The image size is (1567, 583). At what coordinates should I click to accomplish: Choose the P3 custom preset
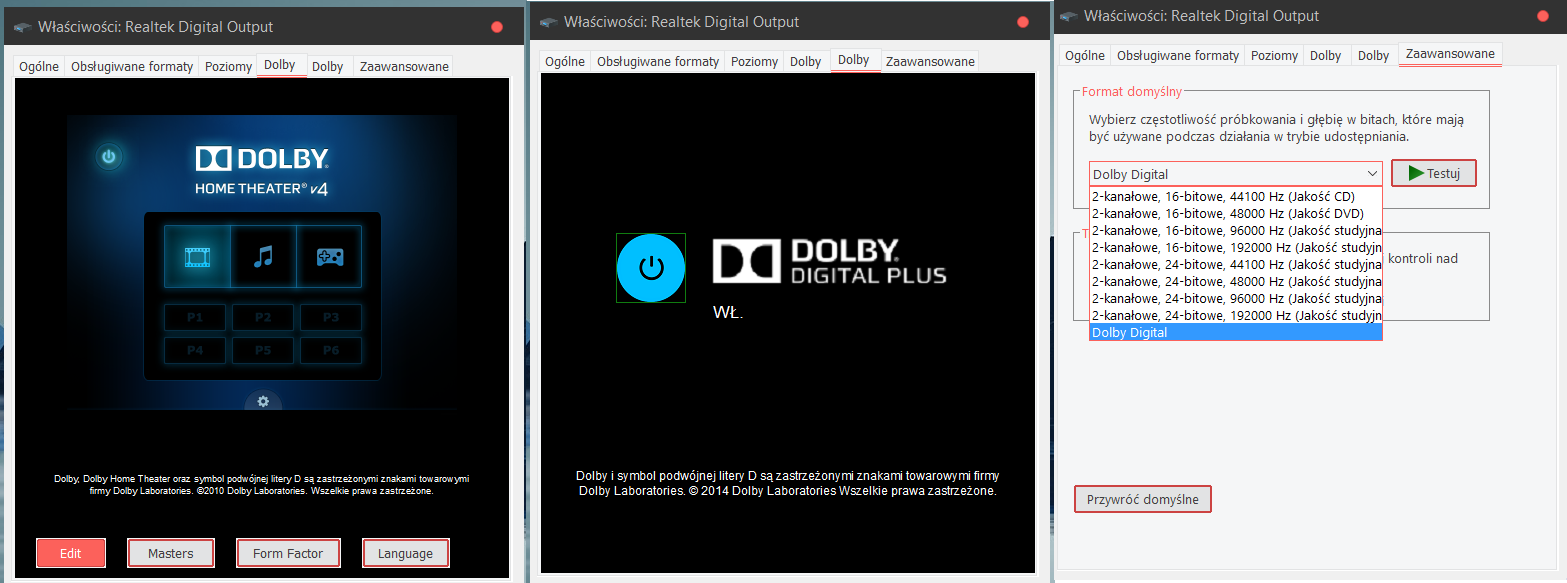tap(331, 318)
